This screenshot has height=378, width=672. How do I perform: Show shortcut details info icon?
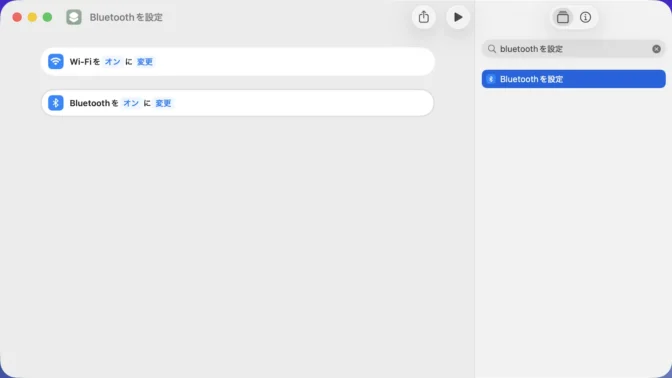pos(585,17)
